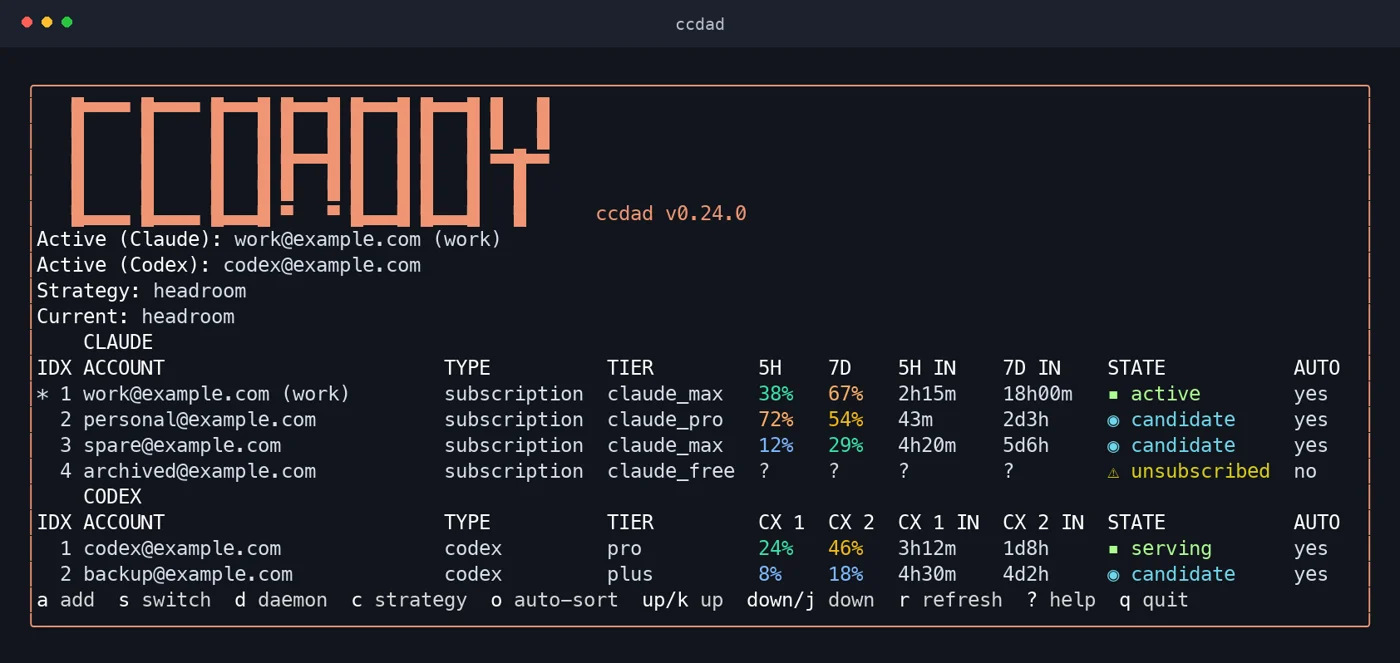Click the 46% CX 2 value
The height and width of the screenshot is (663, 1400).
pos(846,549)
